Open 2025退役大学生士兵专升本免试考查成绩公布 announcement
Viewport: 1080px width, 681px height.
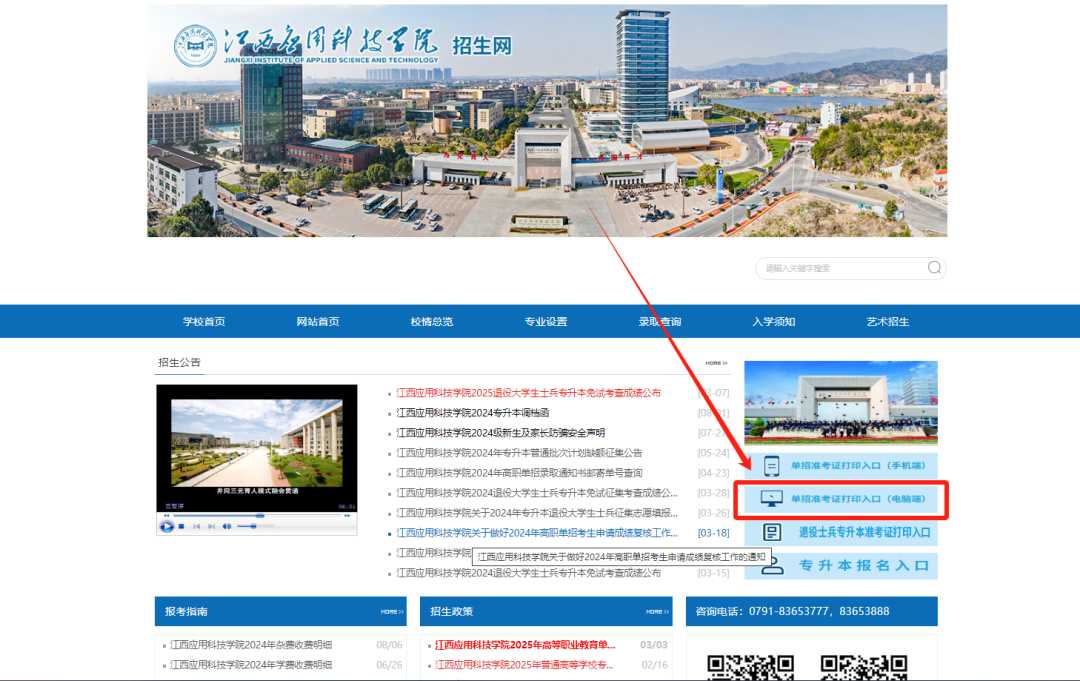(528, 392)
